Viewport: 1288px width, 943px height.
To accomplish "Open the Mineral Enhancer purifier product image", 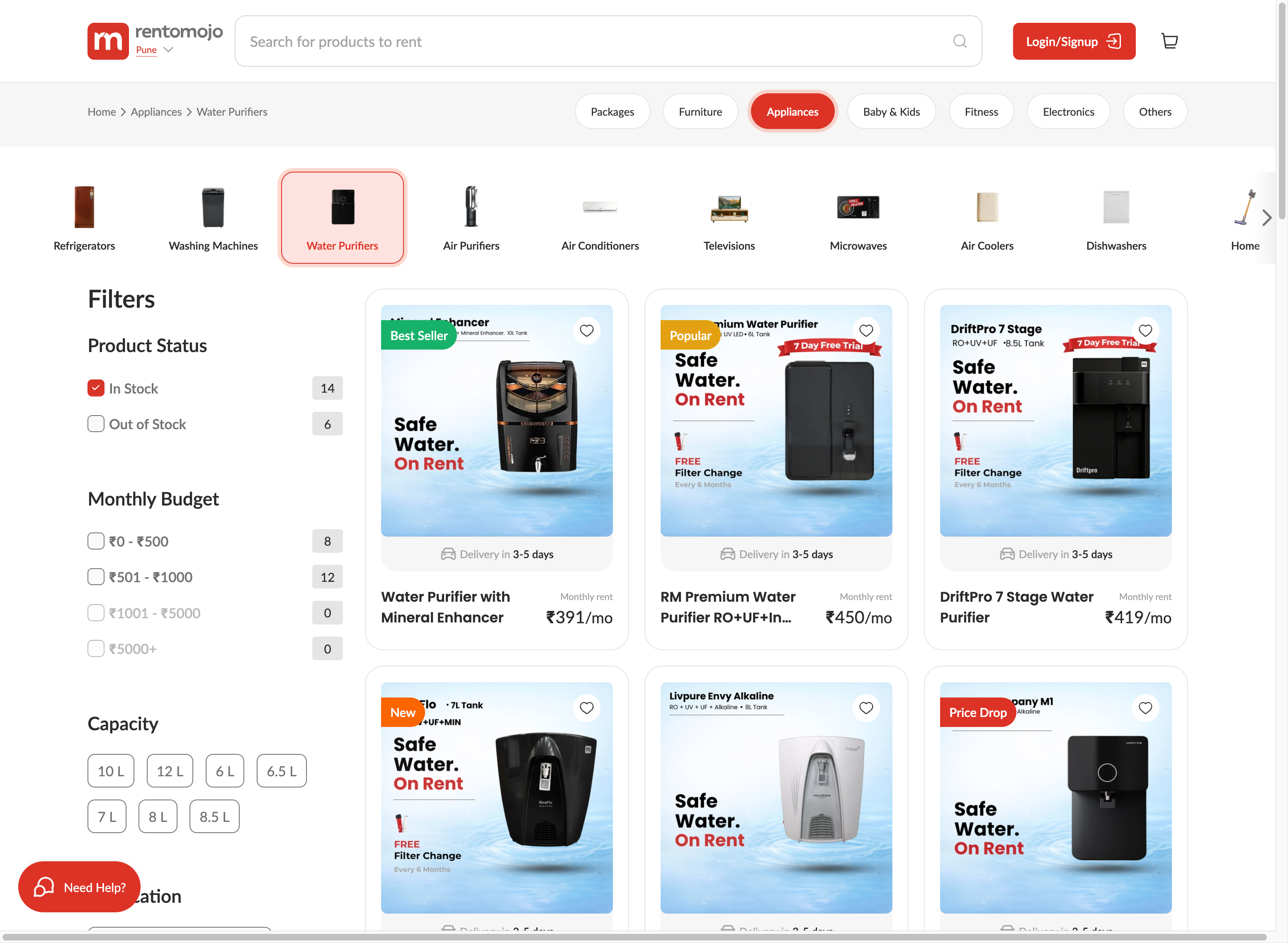I will 497,420.
